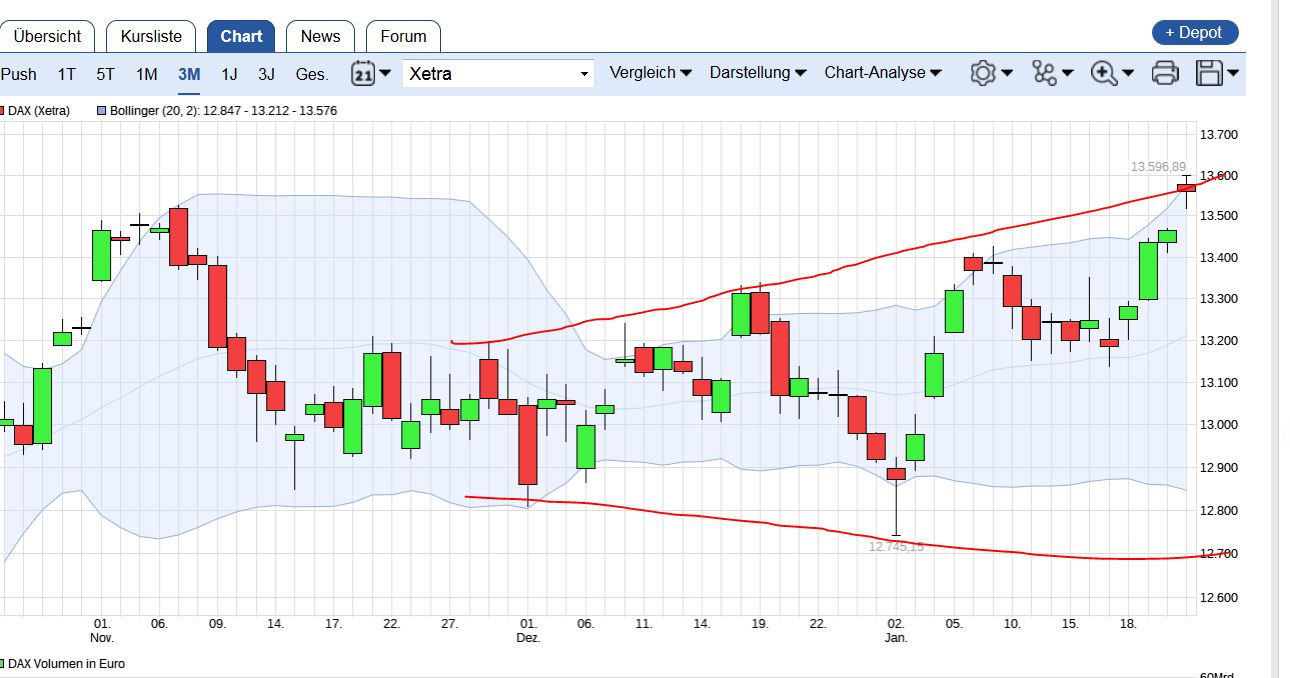
Task: Open the Xetra exchange combo box
Action: coord(498,73)
